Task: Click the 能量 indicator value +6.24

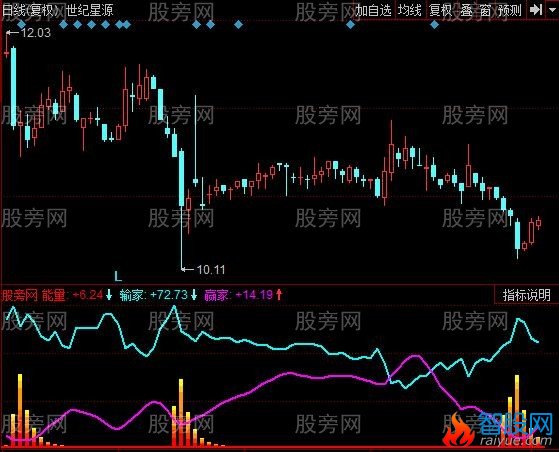Action: pos(88,295)
